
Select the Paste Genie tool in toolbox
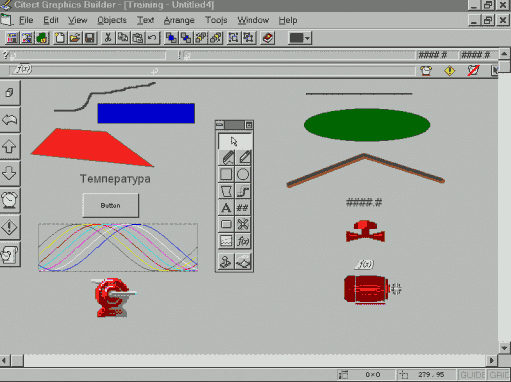pos(243,261)
